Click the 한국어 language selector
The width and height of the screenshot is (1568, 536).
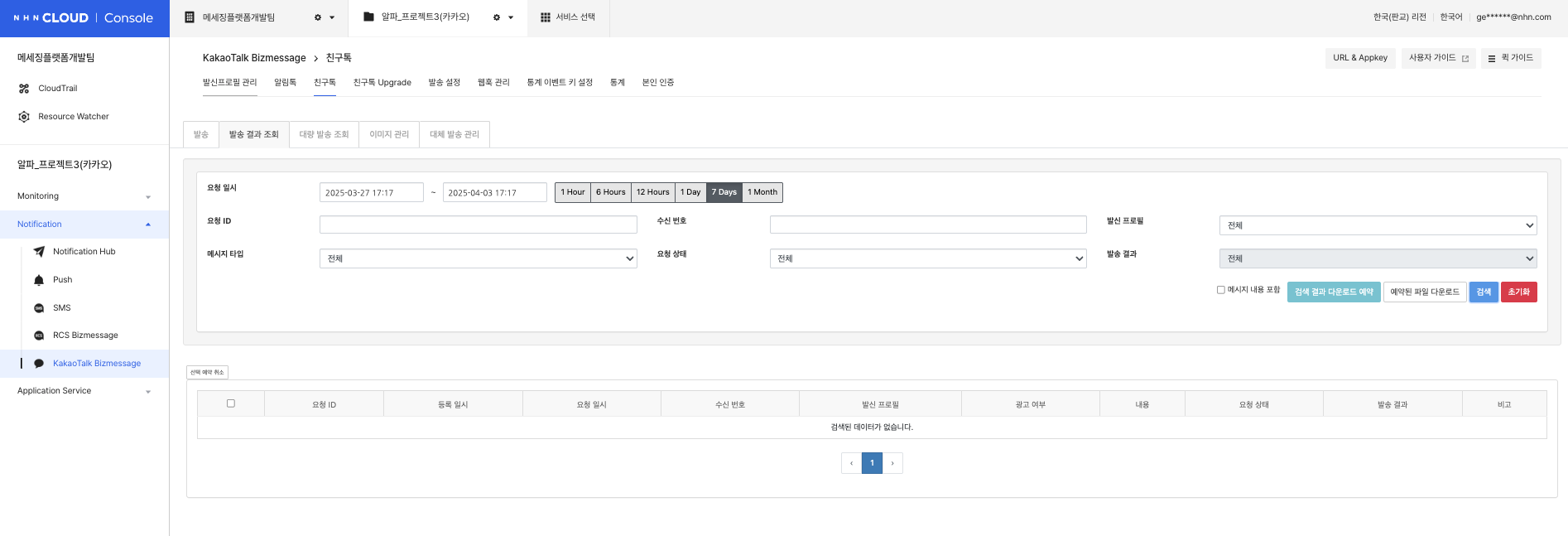1451,17
